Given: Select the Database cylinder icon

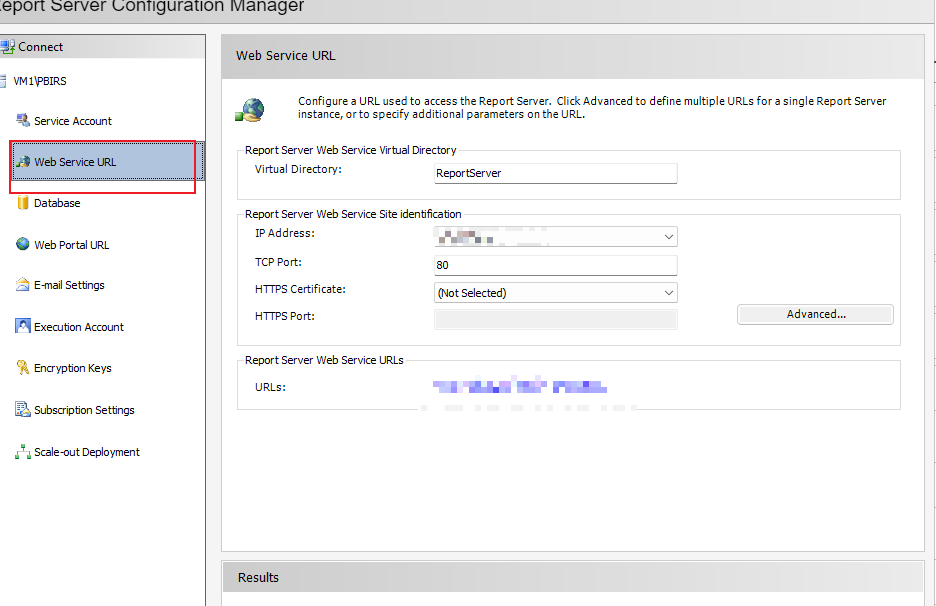Looking at the screenshot, I should pyautogui.click(x=23, y=202).
